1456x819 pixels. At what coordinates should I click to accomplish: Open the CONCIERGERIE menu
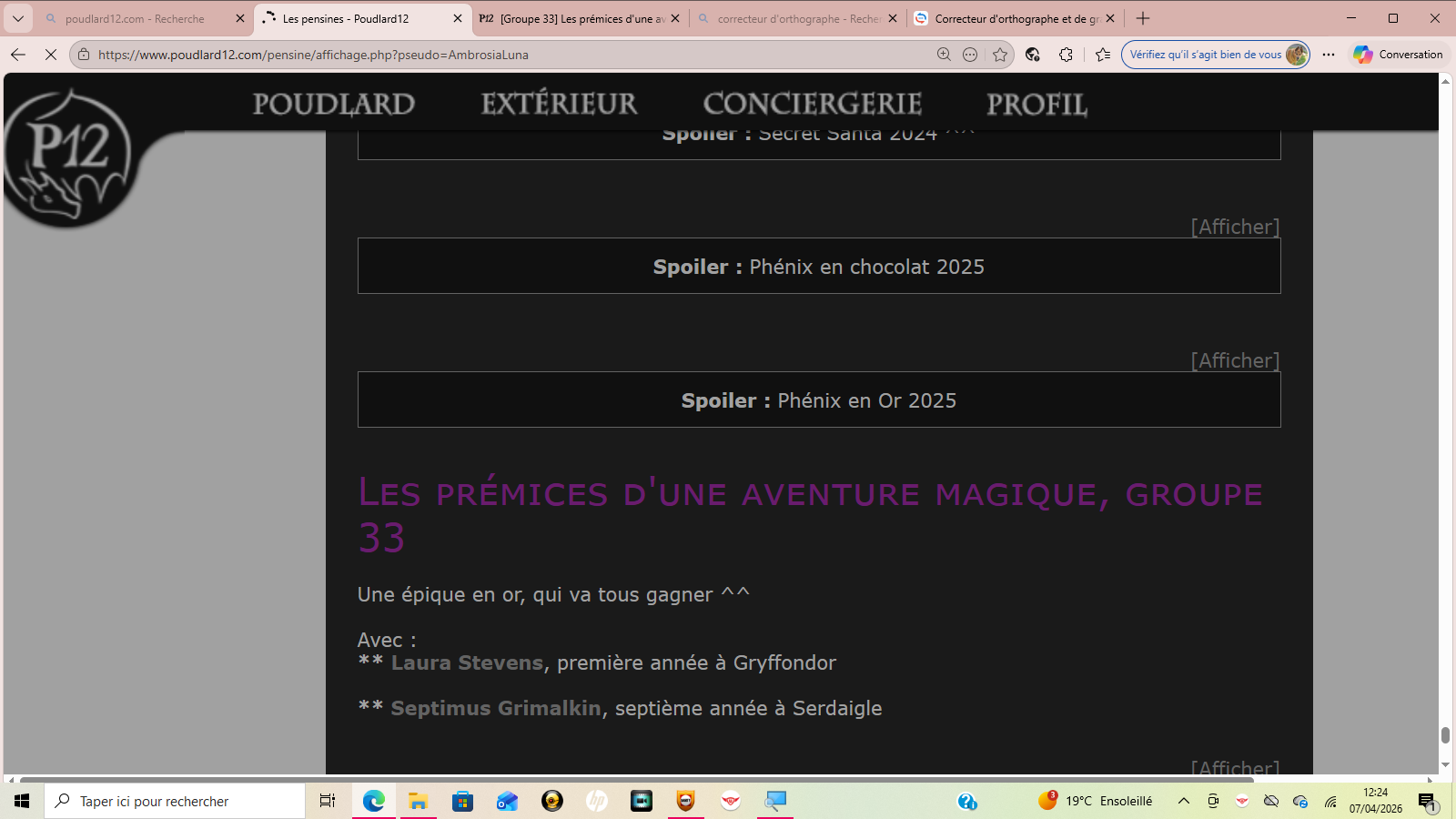(813, 104)
